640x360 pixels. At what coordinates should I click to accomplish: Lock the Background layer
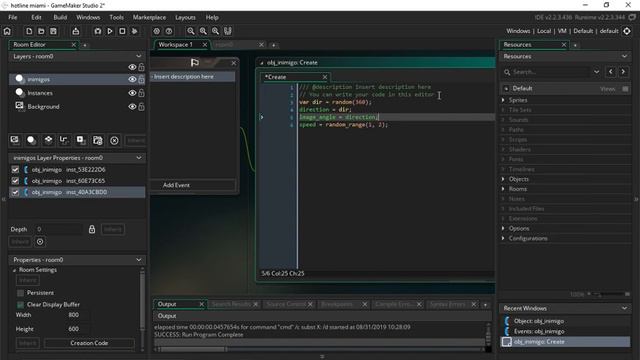(x=141, y=107)
